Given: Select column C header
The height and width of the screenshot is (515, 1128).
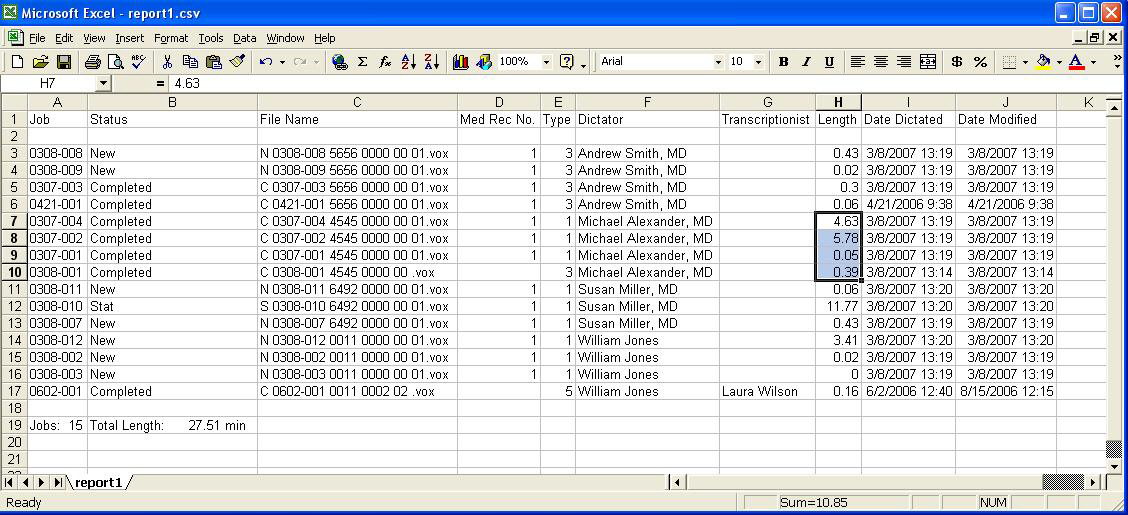Looking at the screenshot, I should [357, 102].
